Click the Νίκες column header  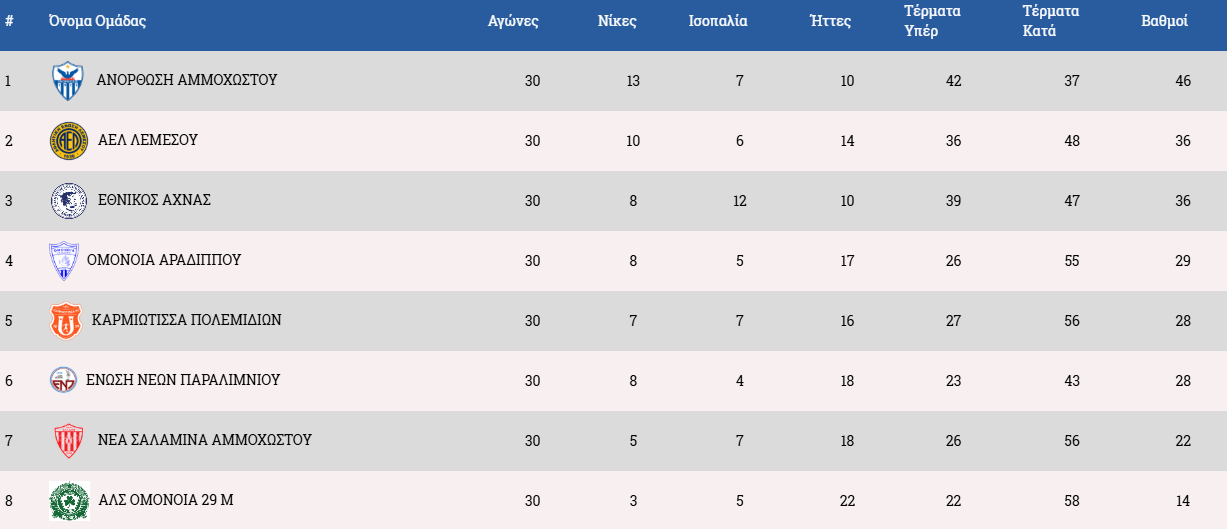tap(616, 21)
